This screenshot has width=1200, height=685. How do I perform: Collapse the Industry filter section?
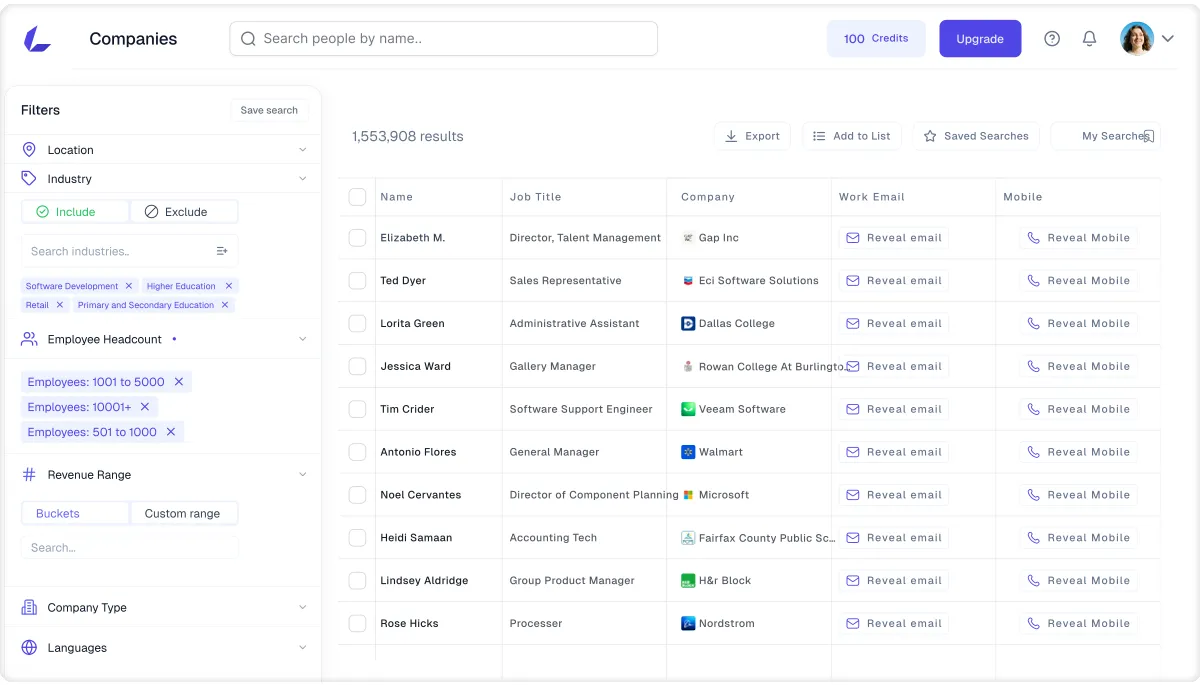click(x=302, y=179)
